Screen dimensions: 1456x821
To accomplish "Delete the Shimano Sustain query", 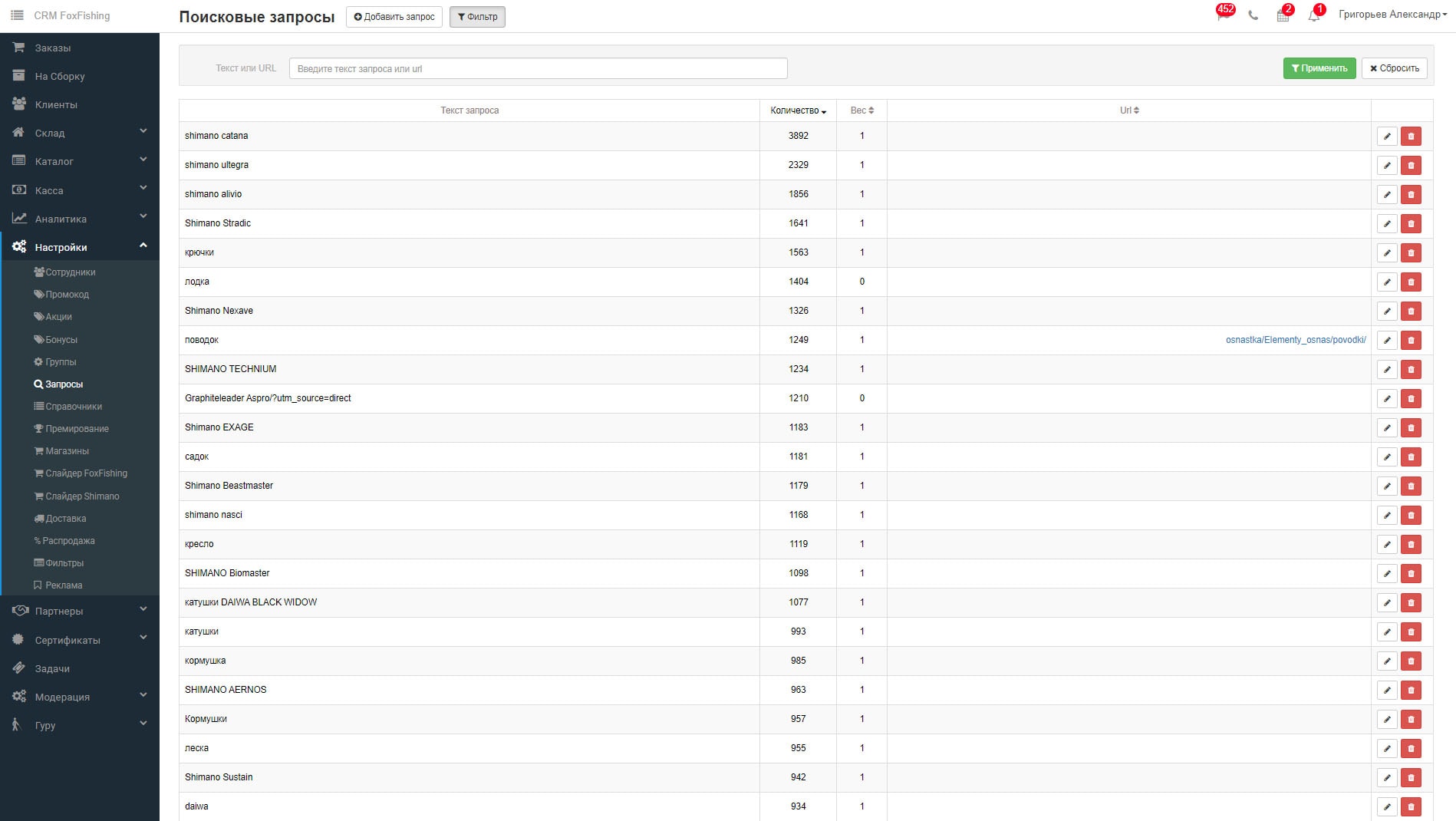I will pyautogui.click(x=1411, y=778).
